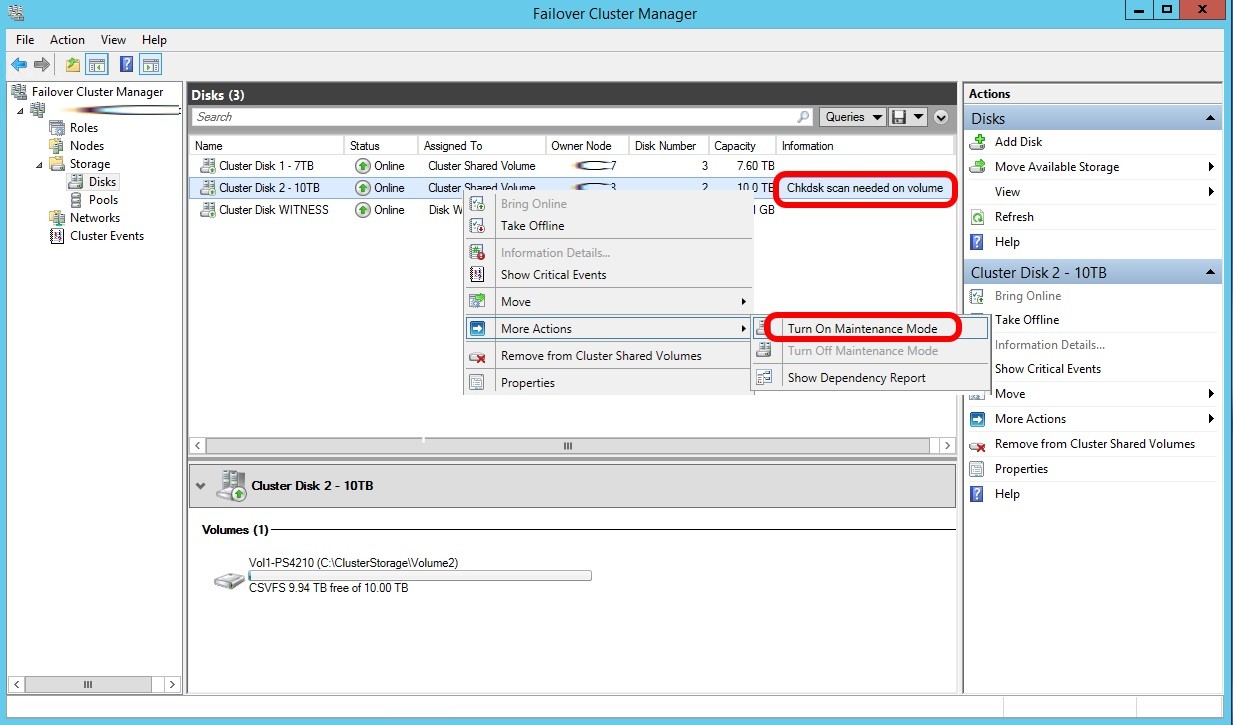Collapse the Disks section in Actions pane
Screen dimensions: 1233x725
1208,117
